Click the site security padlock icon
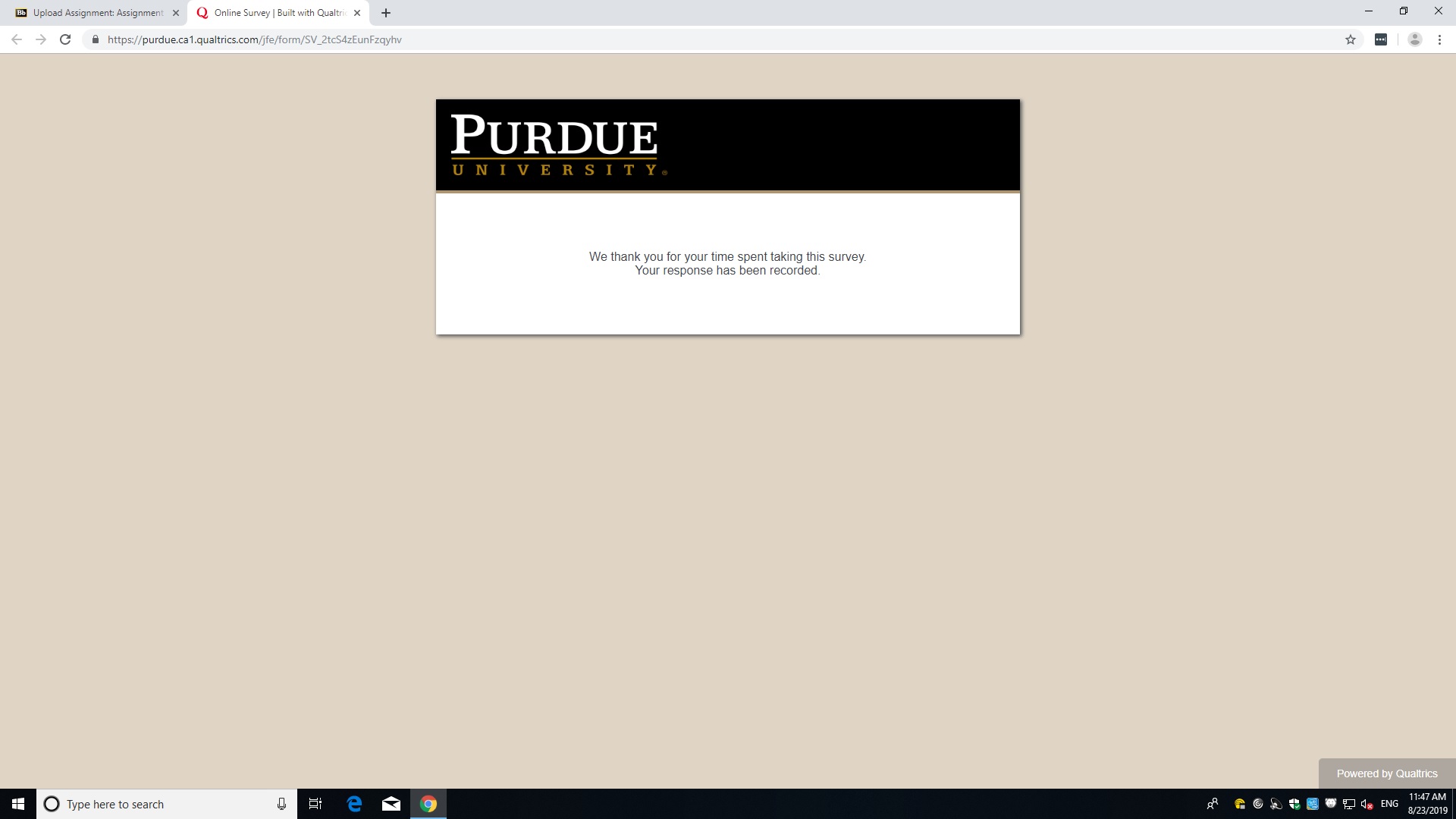The height and width of the screenshot is (819, 1456). [95, 39]
